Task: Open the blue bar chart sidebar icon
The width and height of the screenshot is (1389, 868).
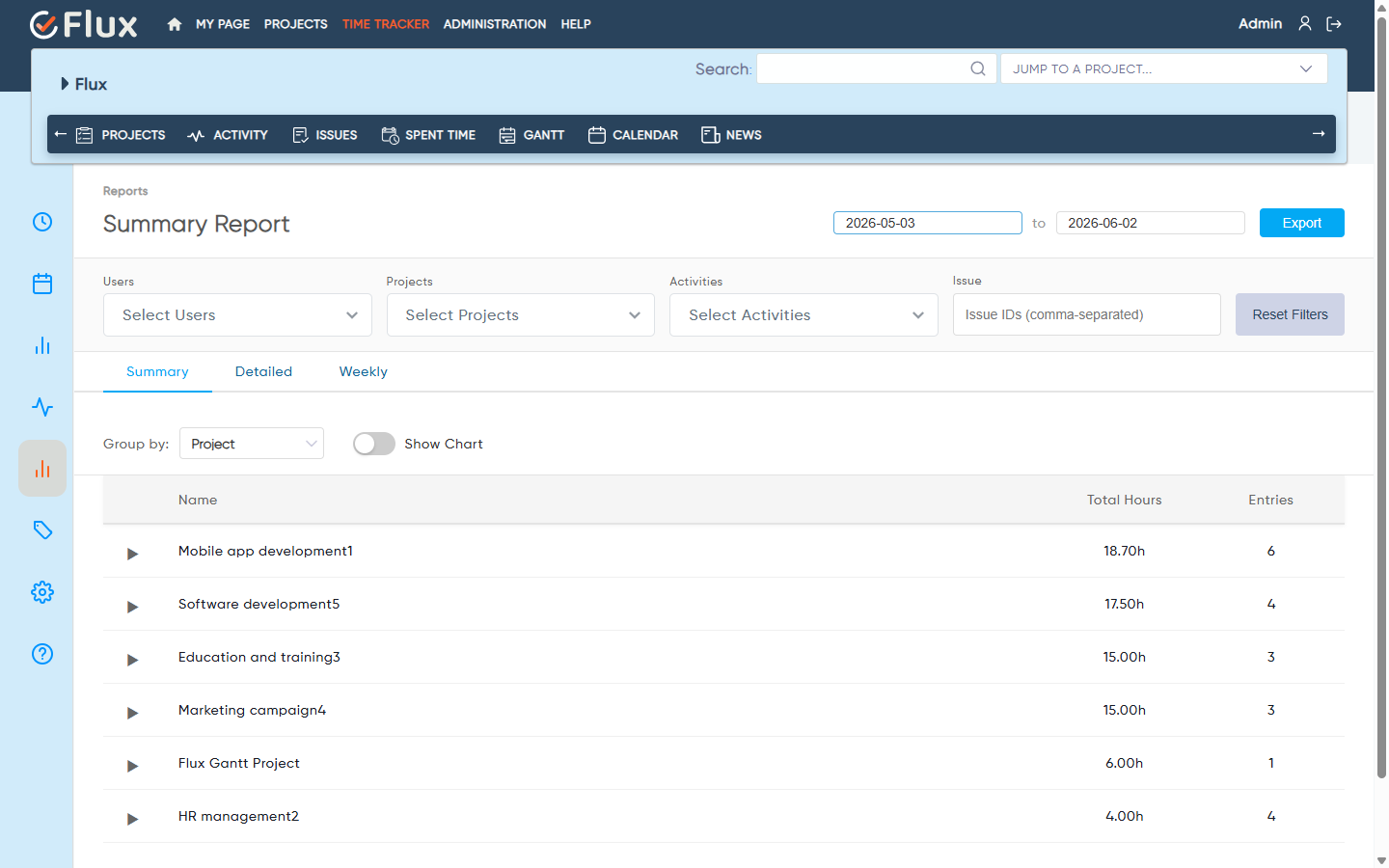Action: pos(42,345)
